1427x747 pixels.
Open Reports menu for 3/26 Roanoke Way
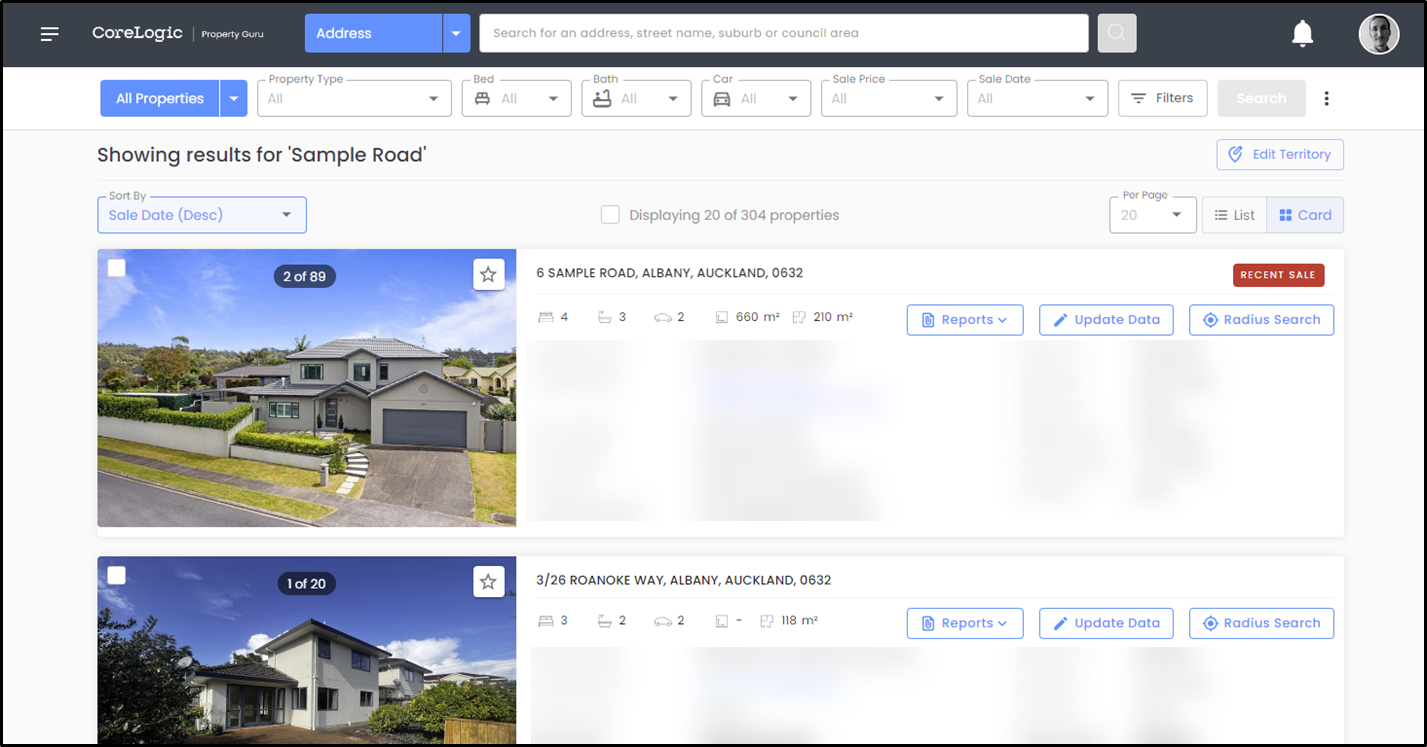click(965, 623)
